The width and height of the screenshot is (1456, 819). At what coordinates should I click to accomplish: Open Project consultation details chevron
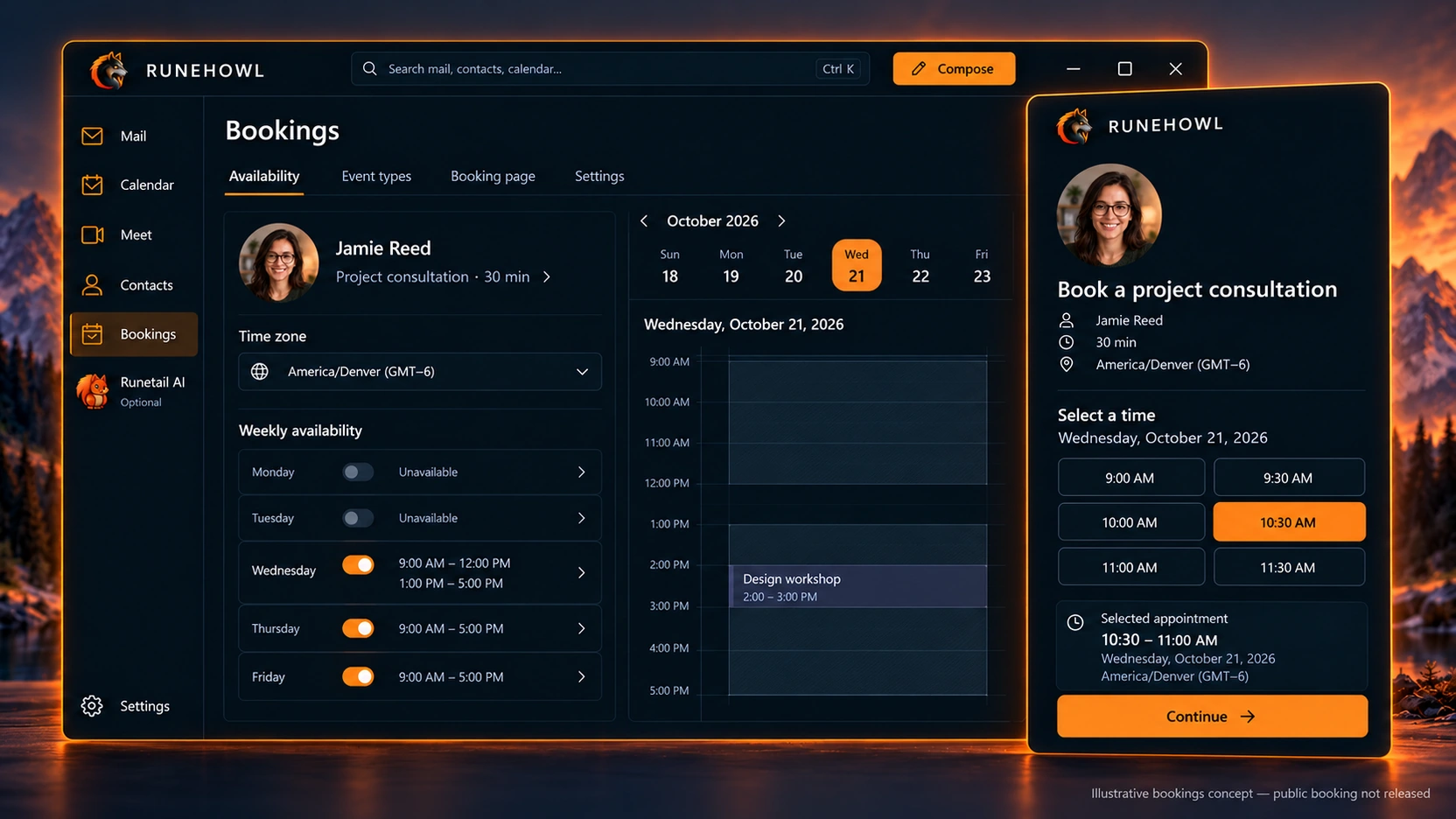coord(547,276)
